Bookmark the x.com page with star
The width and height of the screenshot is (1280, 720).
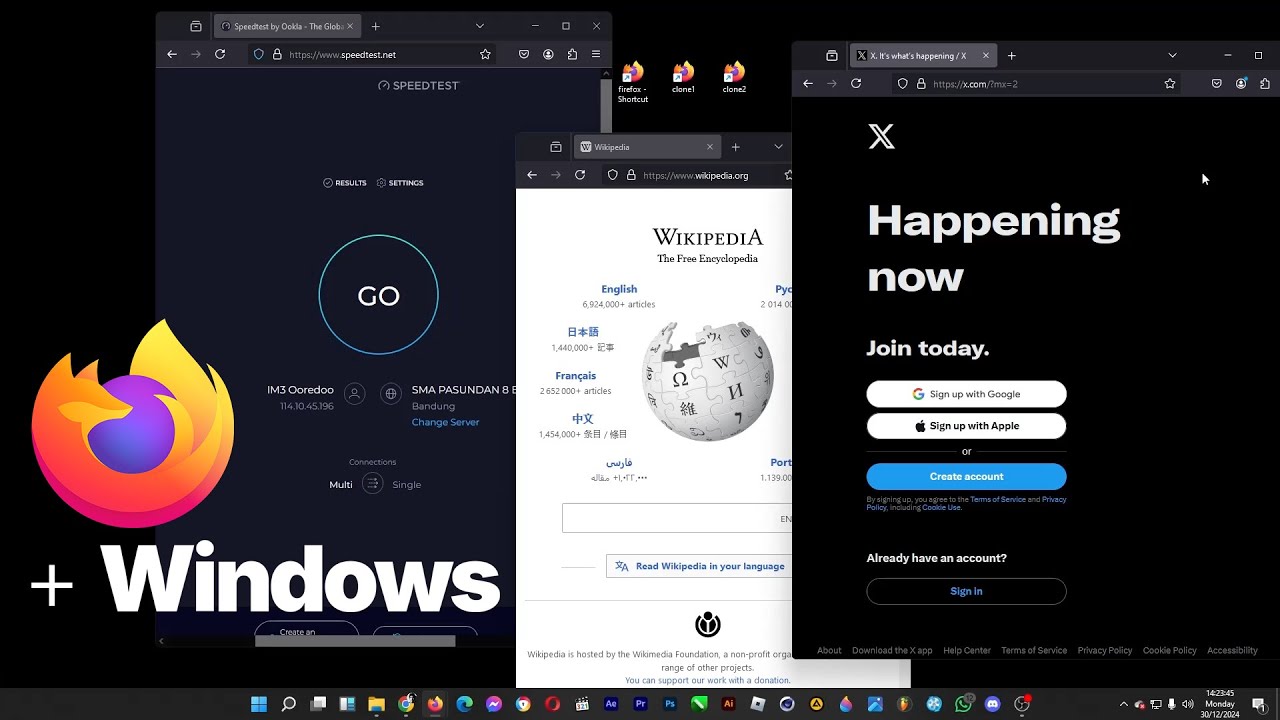(1170, 84)
